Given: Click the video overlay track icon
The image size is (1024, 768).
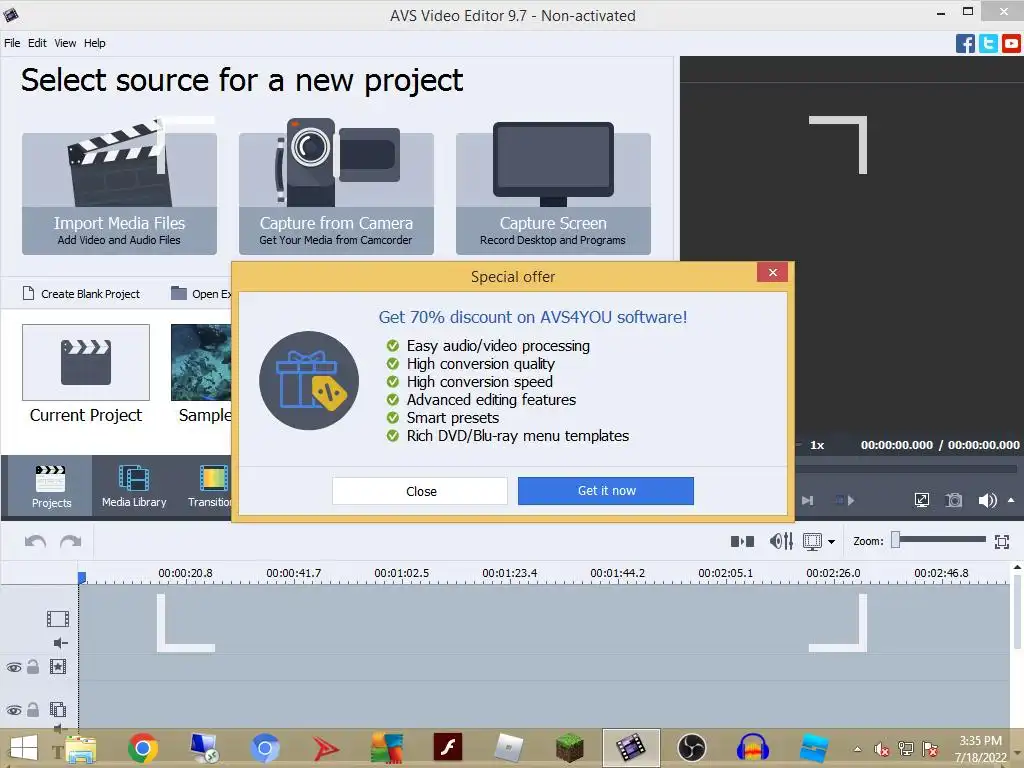Looking at the screenshot, I should (x=57, y=709).
